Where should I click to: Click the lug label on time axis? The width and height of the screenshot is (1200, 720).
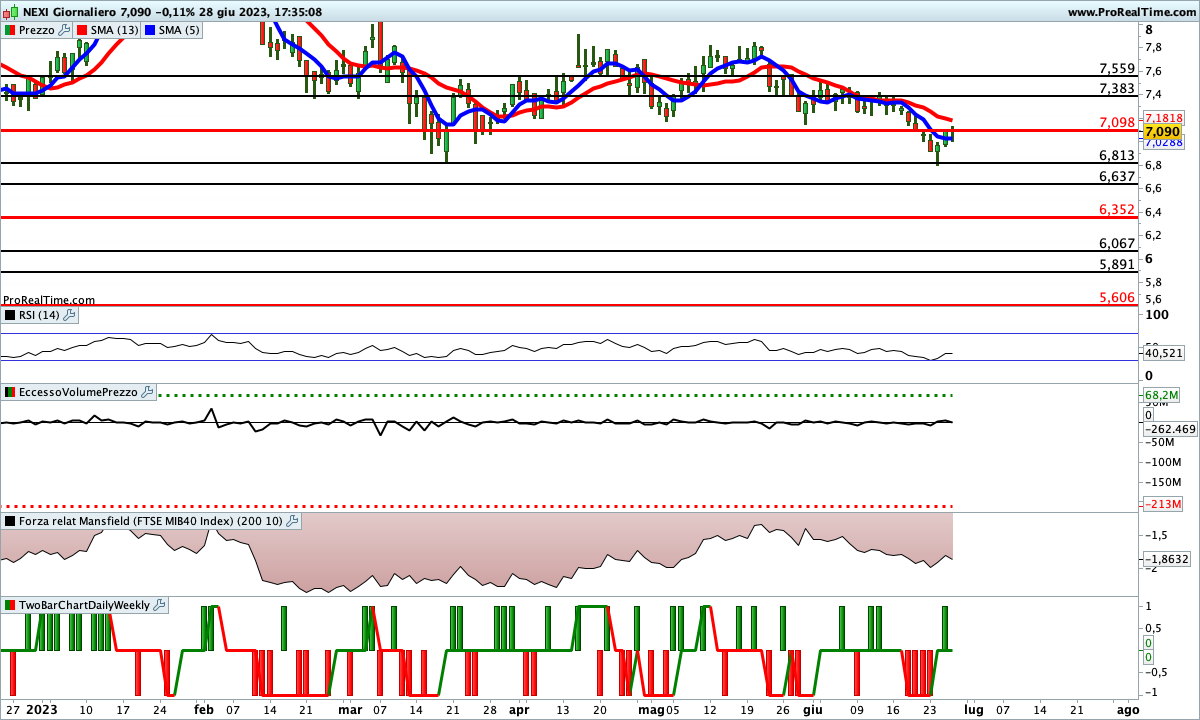tap(971, 709)
